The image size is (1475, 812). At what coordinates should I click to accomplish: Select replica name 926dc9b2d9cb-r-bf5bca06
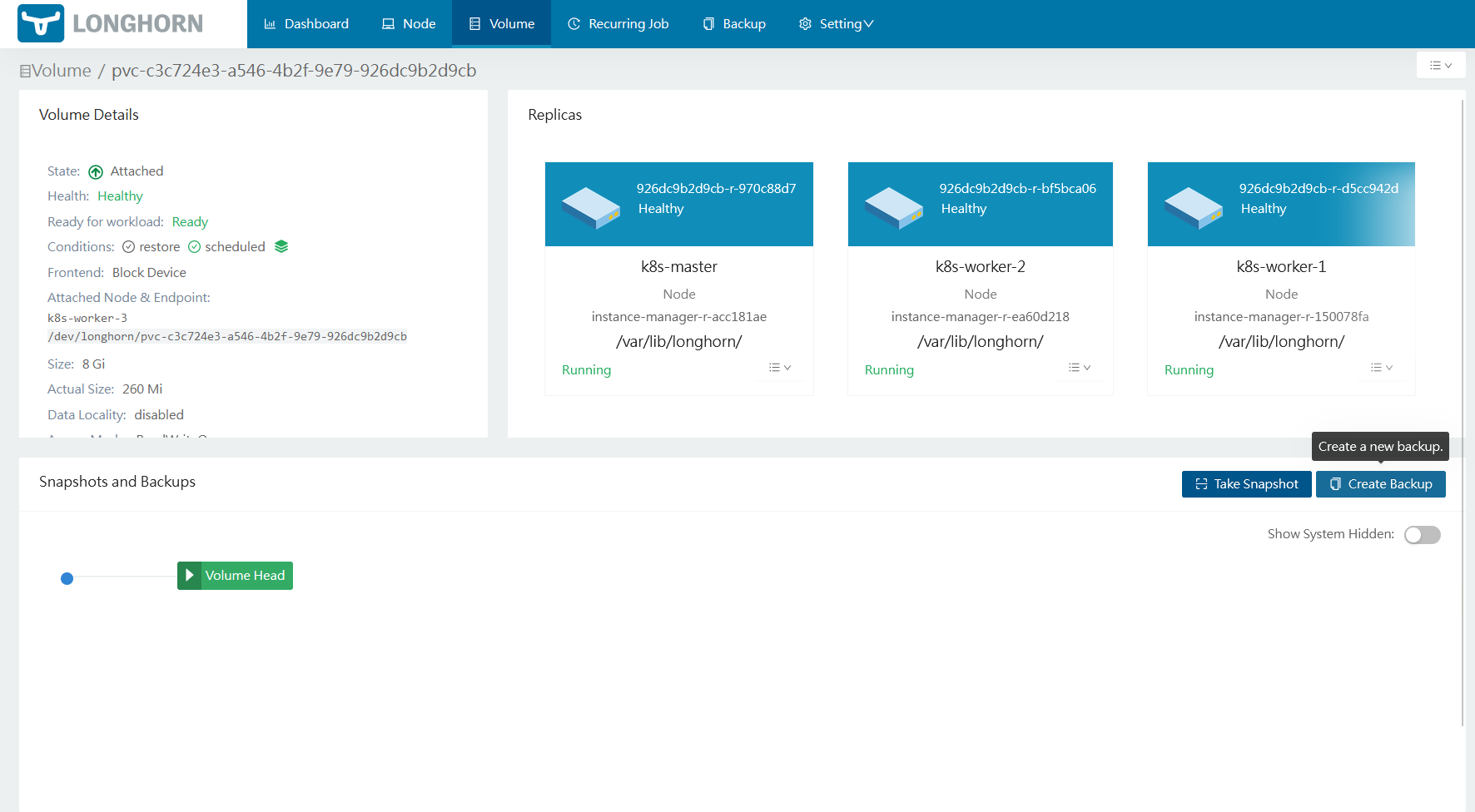click(1018, 189)
